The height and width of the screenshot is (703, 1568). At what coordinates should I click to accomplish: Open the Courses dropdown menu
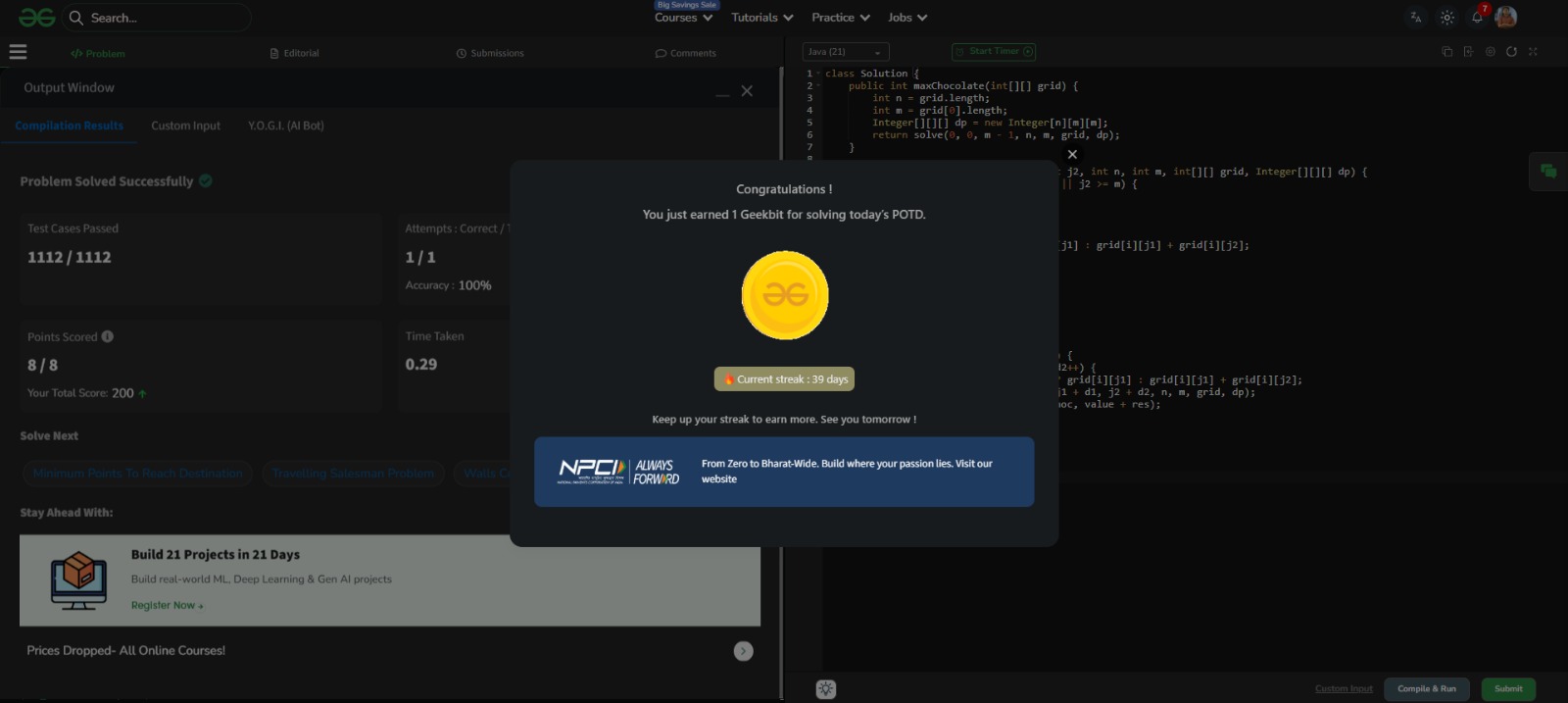pos(683,18)
